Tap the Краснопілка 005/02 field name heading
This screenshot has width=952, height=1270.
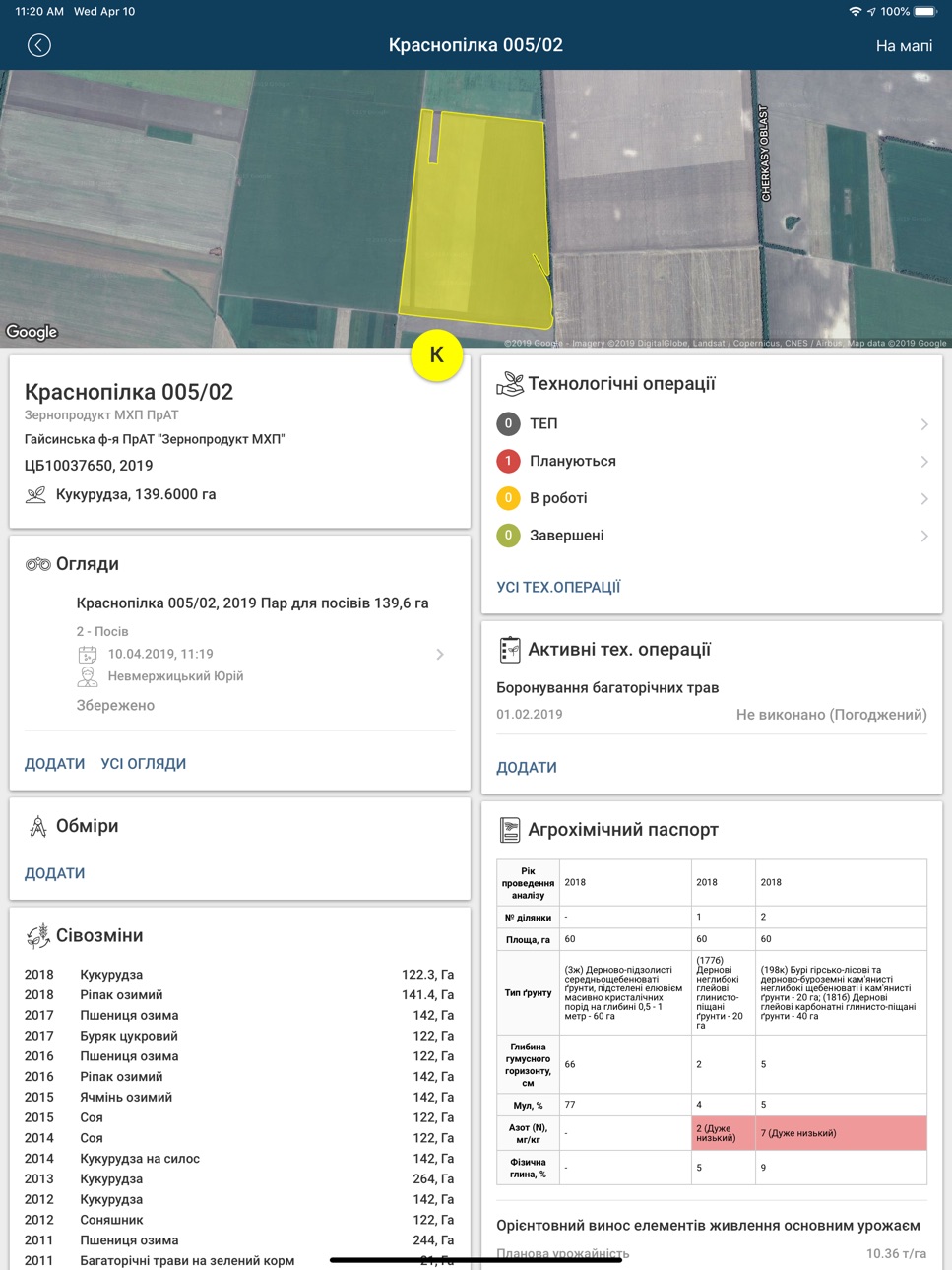(129, 392)
